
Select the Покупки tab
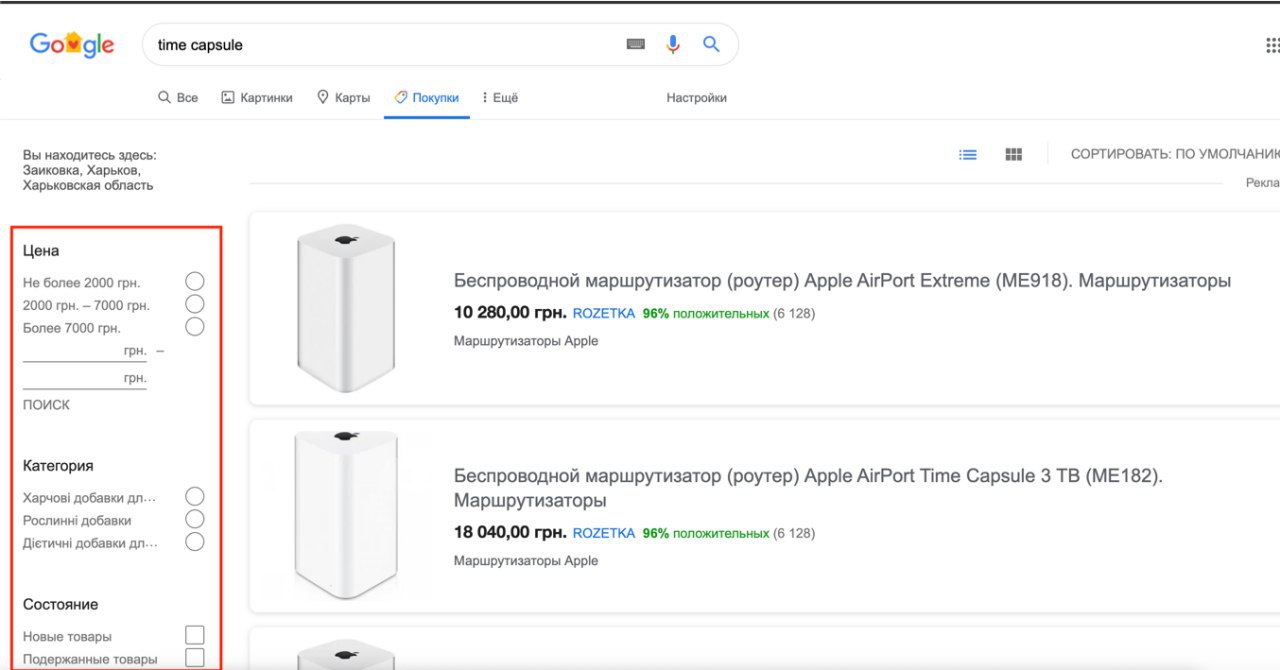coord(427,98)
